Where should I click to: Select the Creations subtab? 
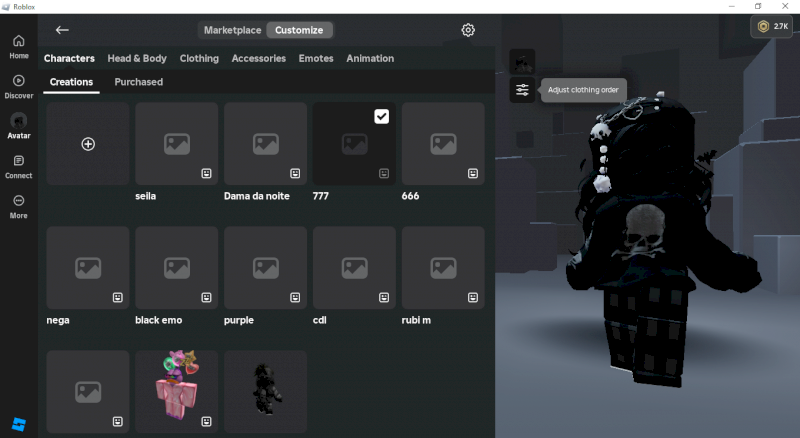[71, 82]
